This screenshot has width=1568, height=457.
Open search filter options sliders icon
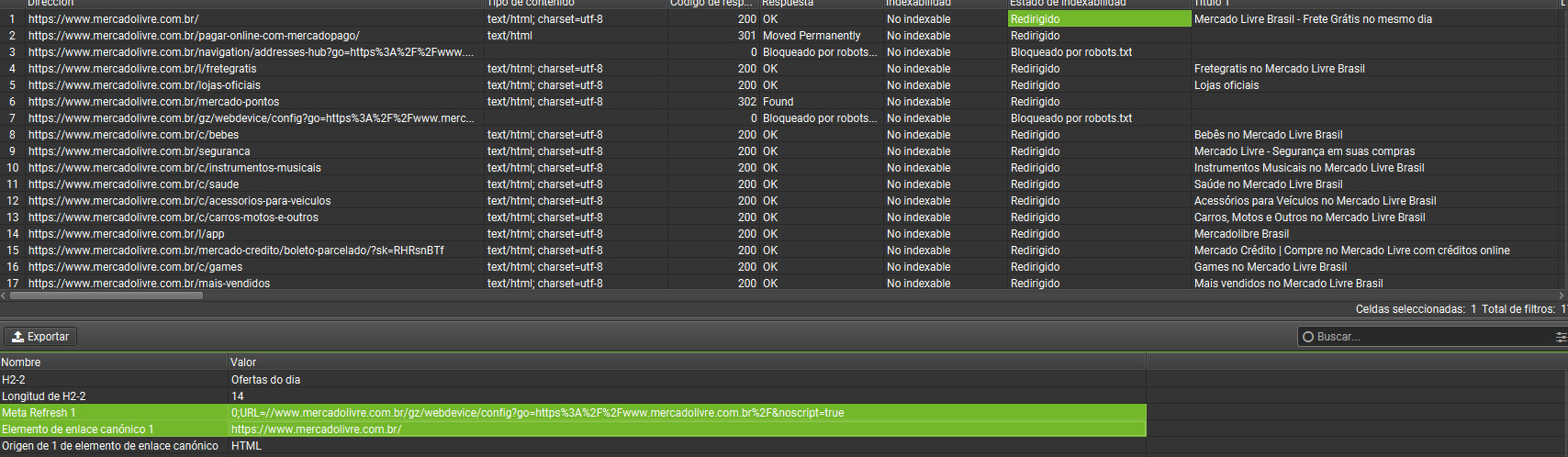point(1560,337)
